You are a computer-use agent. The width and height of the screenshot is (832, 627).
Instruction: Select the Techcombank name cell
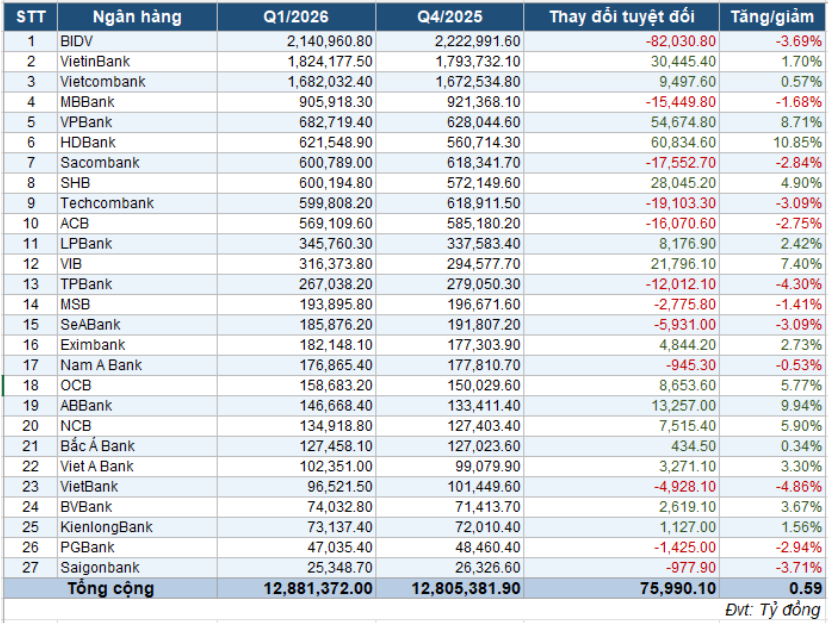pyautogui.click(x=137, y=203)
